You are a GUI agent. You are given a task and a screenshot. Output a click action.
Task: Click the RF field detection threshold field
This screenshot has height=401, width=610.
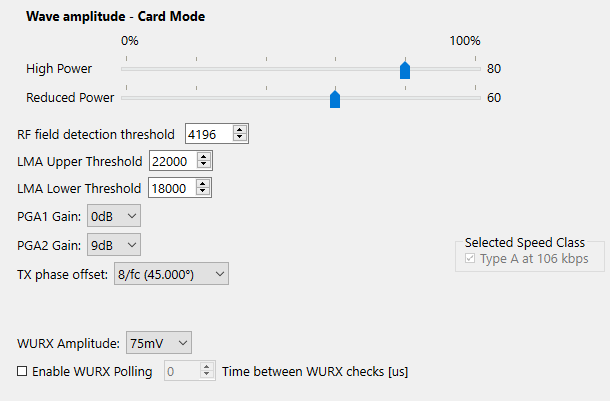click(x=208, y=134)
